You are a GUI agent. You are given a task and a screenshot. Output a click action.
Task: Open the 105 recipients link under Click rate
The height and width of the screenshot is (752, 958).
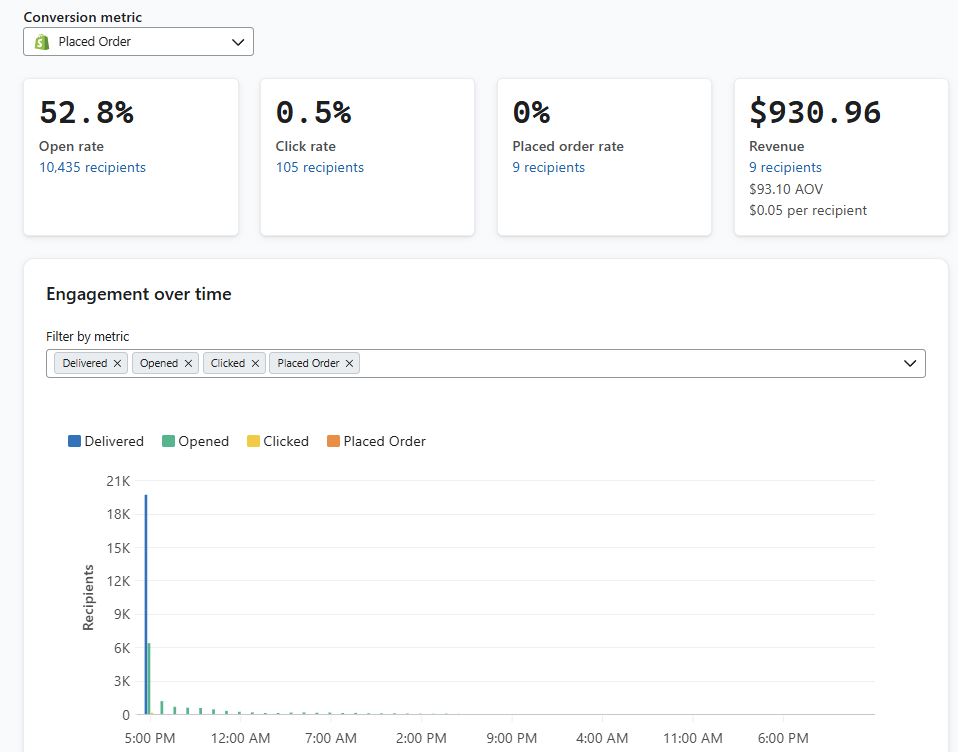pos(320,167)
